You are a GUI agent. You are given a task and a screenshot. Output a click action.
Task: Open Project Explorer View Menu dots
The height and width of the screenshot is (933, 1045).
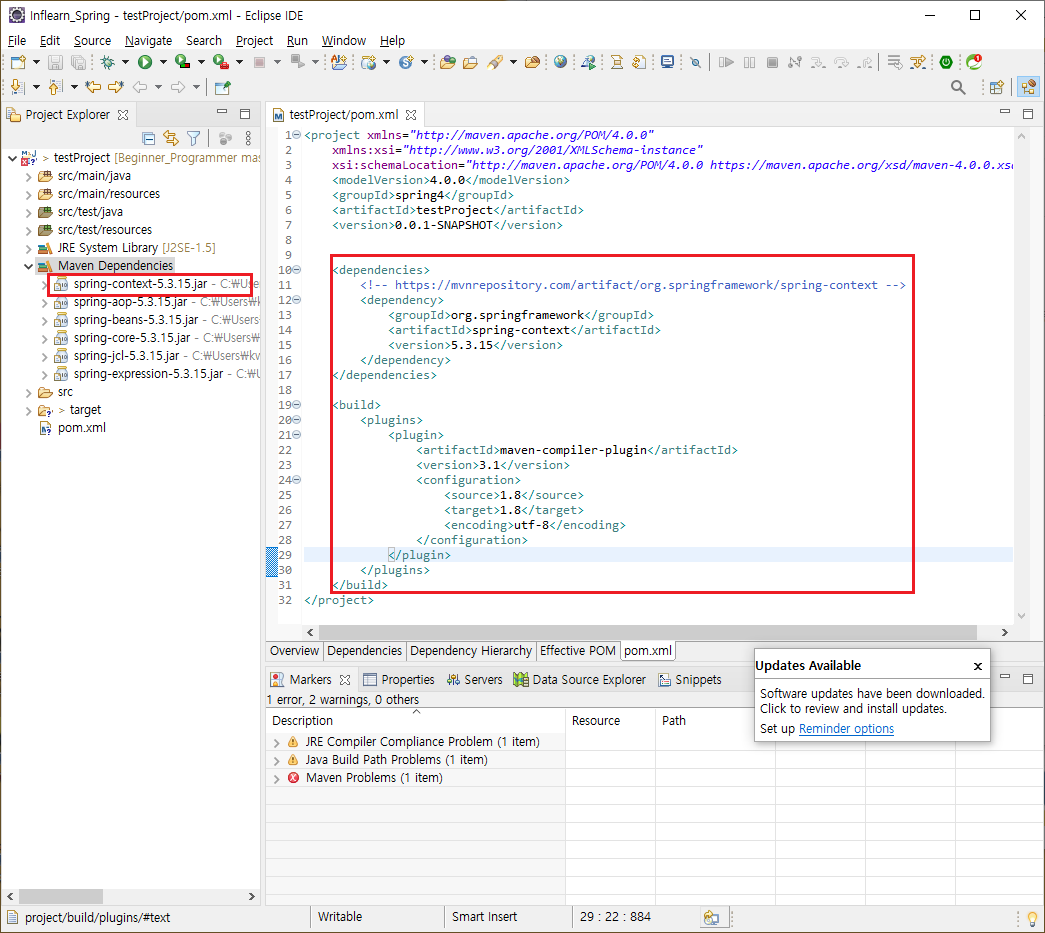click(248, 139)
